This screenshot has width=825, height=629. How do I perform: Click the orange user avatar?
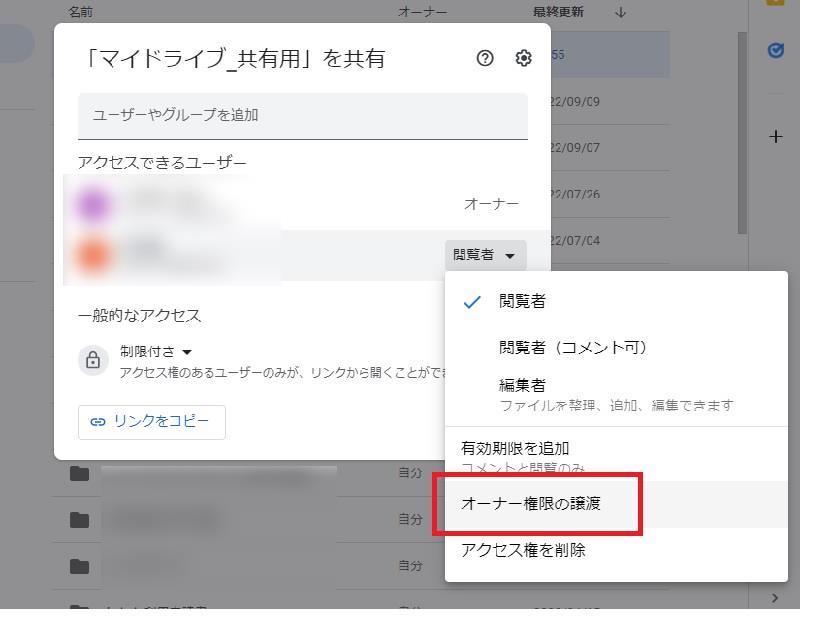(x=93, y=255)
